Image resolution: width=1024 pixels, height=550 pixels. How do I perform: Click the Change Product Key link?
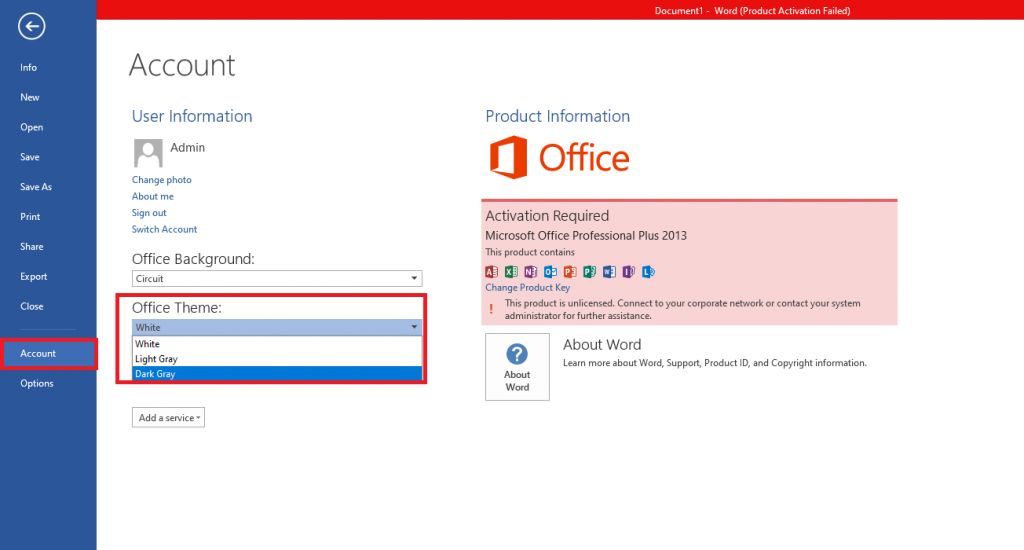point(528,287)
